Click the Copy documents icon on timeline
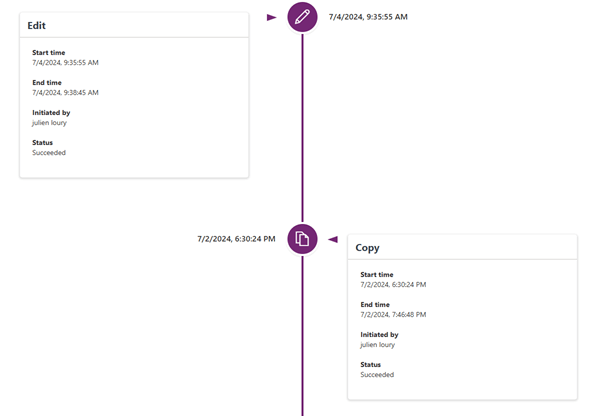Image resolution: width=605 pixels, height=416 pixels. point(302,239)
